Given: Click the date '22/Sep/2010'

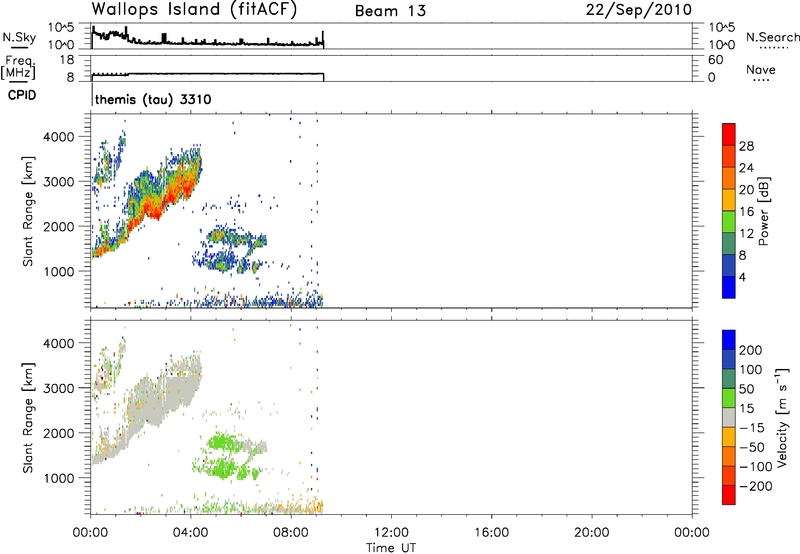Looking at the screenshot, I should click(639, 10).
